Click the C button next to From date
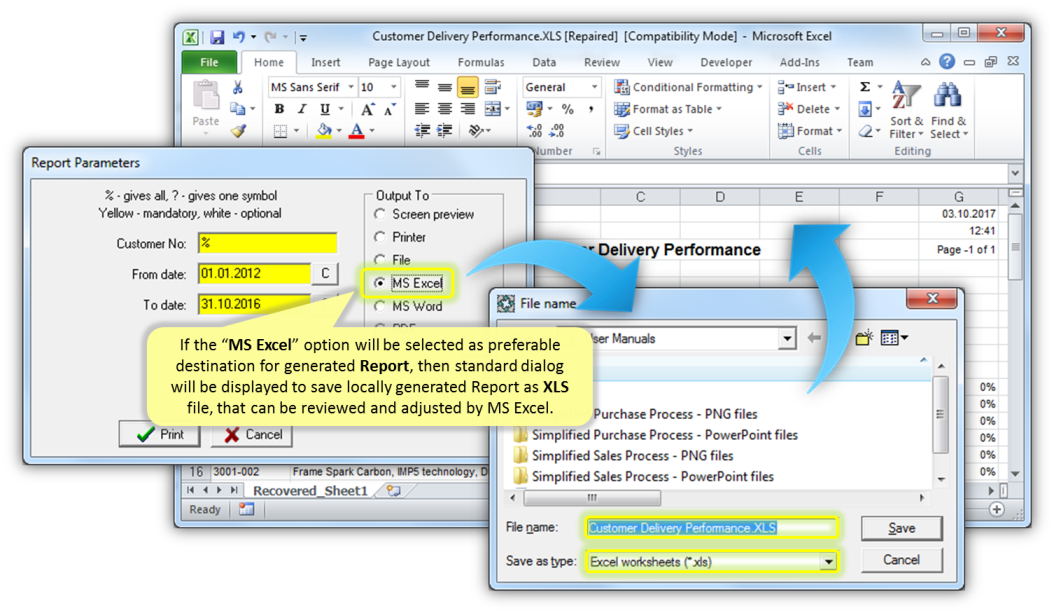Screen dimensions: 1054x613 325,274
